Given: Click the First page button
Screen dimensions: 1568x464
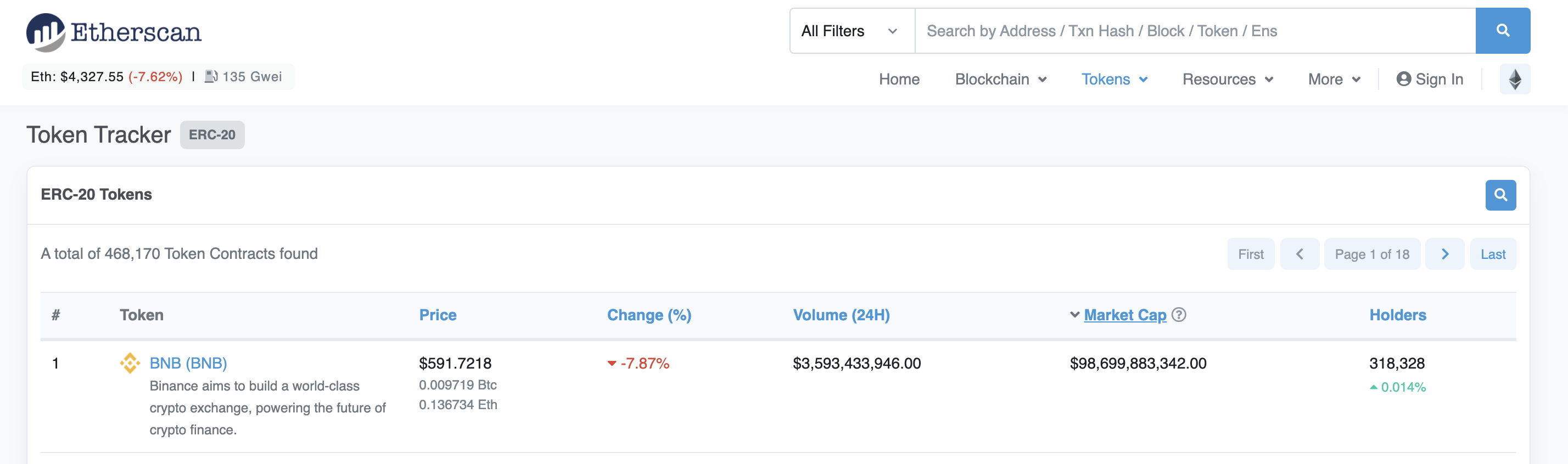Looking at the screenshot, I should (x=1251, y=254).
